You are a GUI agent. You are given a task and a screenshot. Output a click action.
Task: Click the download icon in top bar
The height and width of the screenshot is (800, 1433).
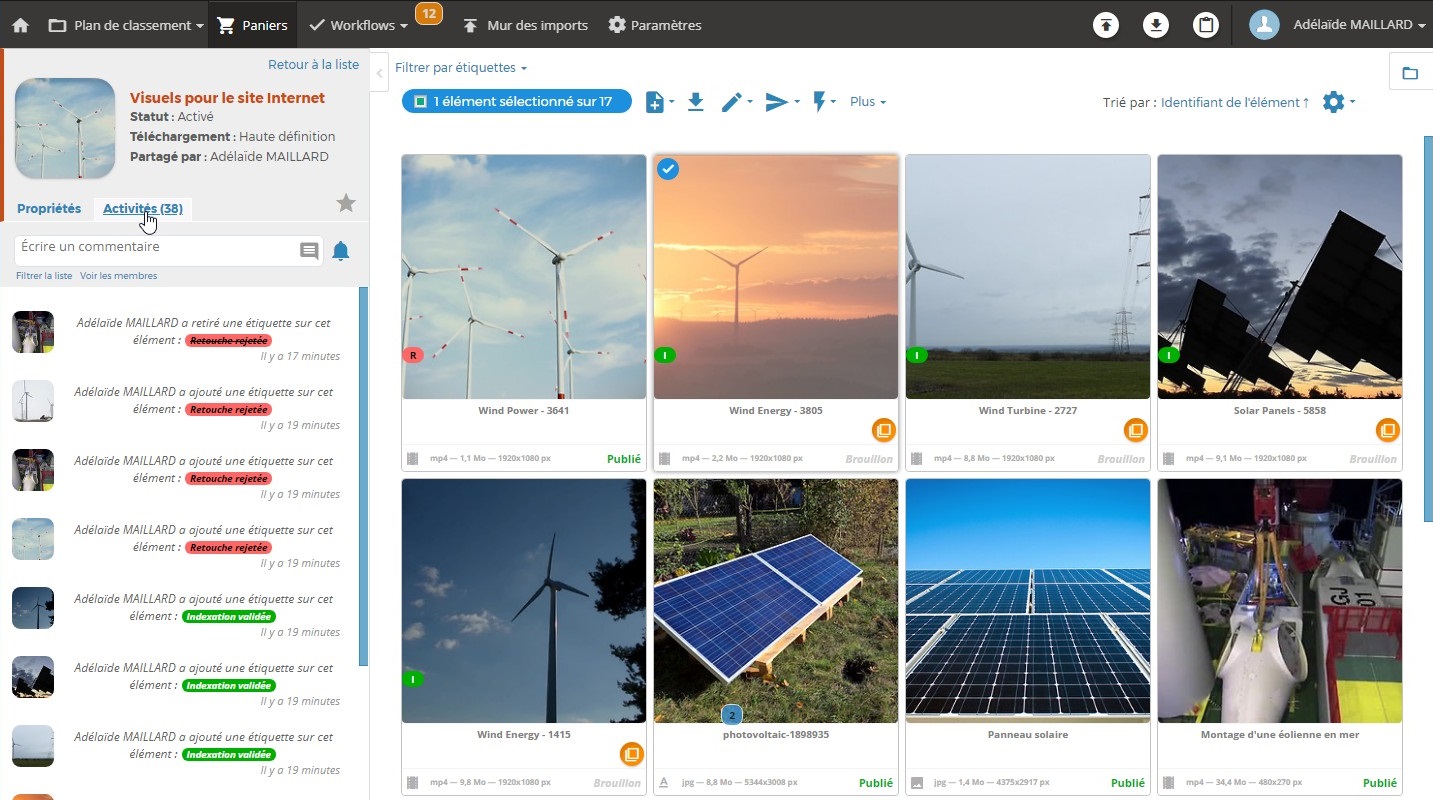pos(1155,25)
